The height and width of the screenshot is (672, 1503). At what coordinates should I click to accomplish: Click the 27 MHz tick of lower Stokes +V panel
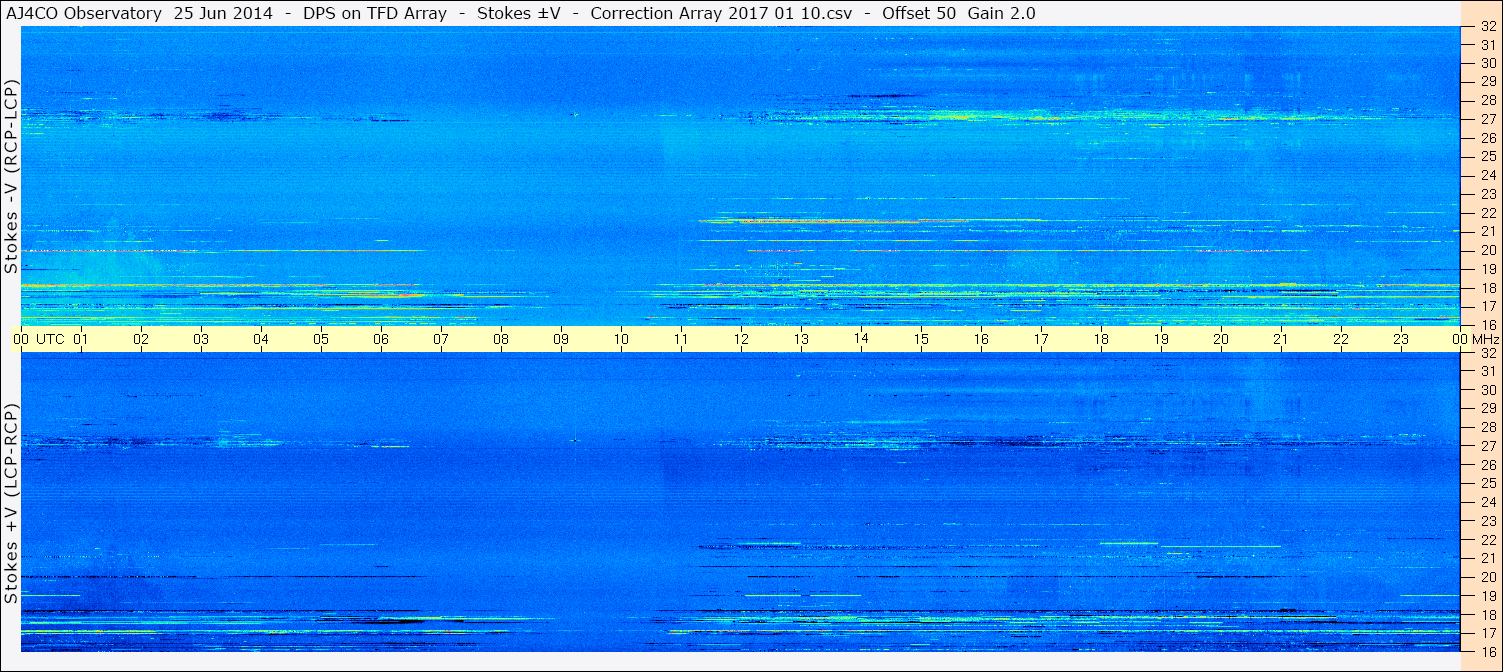[x=1487, y=446]
